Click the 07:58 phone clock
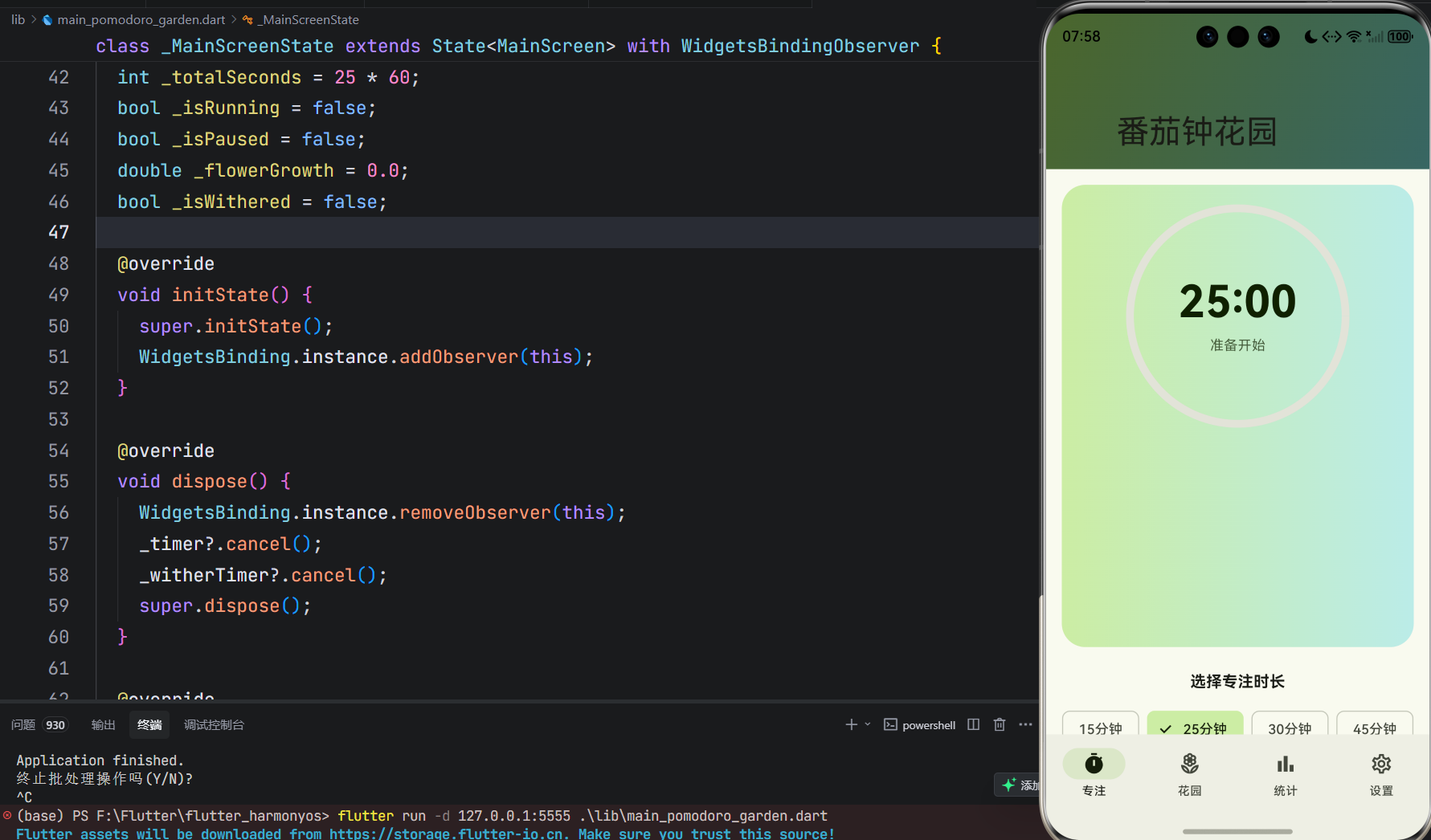The image size is (1431, 840). point(1081,36)
